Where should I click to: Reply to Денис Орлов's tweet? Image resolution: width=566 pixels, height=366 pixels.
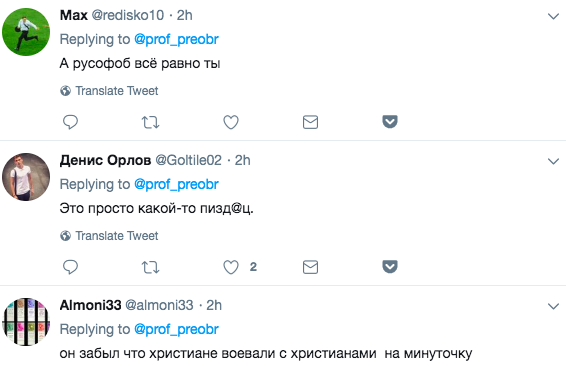click(x=70, y=267)
